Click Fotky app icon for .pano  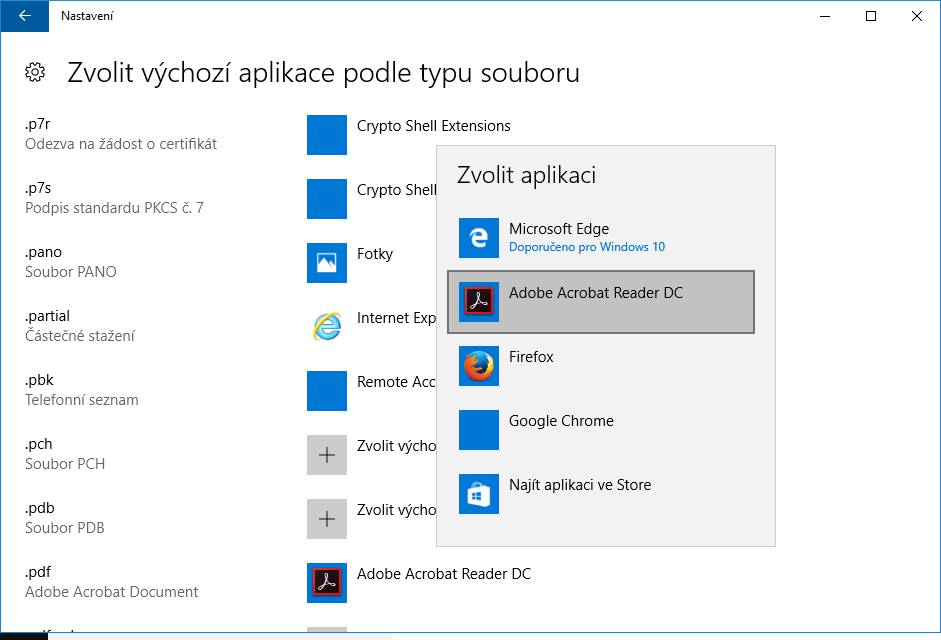click(326, 262)
